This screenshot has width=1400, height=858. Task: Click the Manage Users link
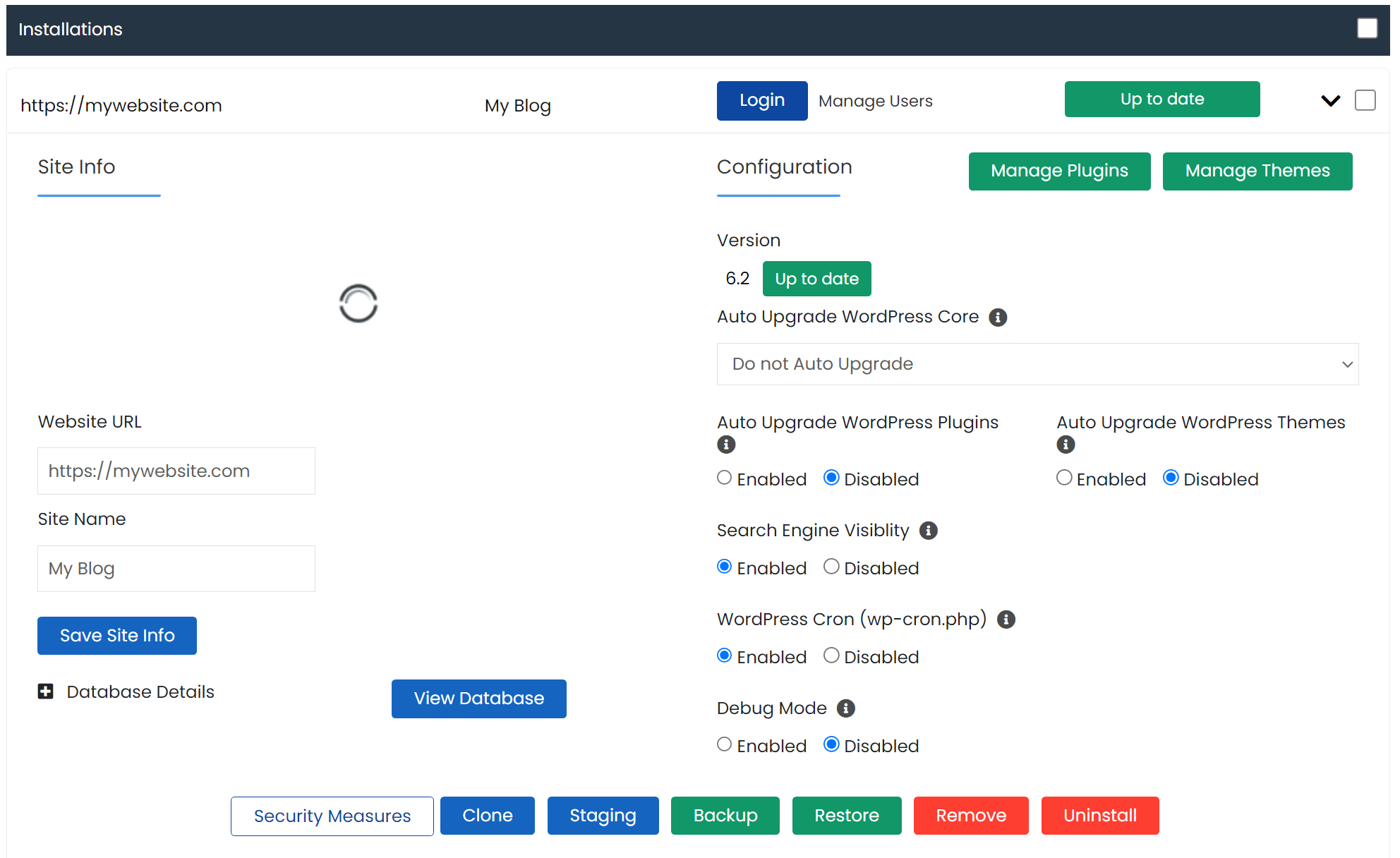(x=875, y=100)
